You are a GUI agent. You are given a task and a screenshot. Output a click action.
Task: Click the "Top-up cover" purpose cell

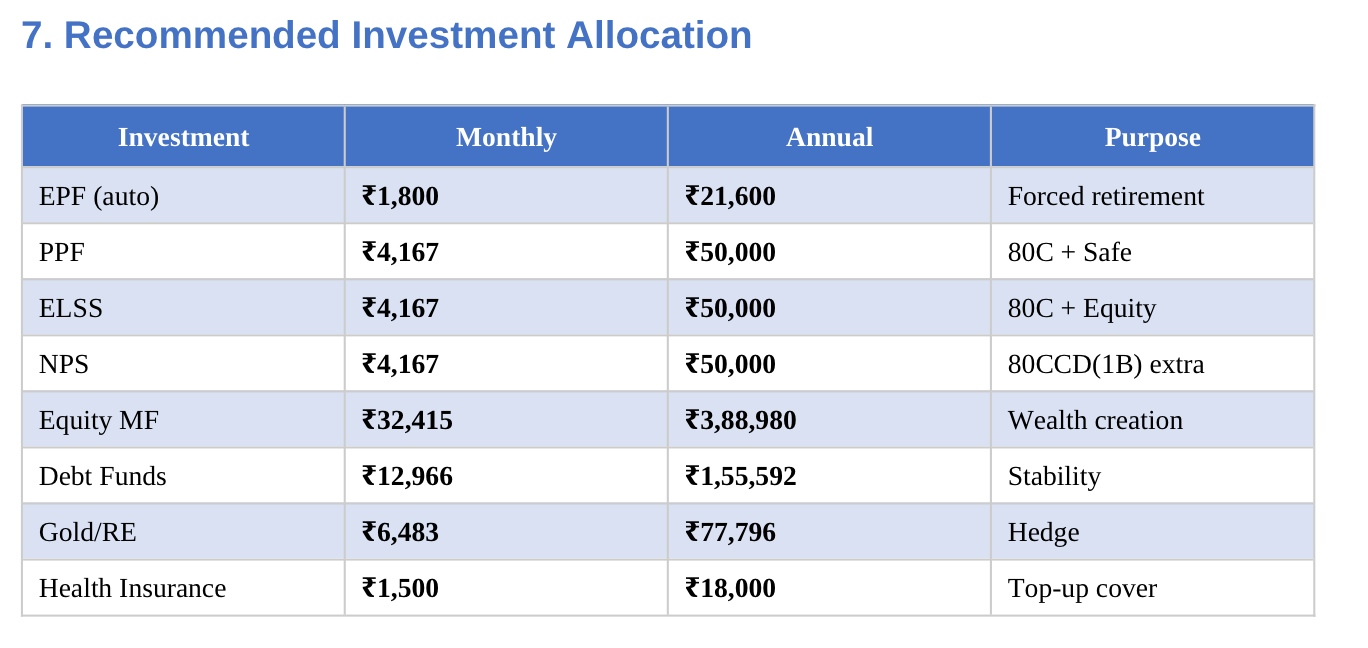[1082, 588]
